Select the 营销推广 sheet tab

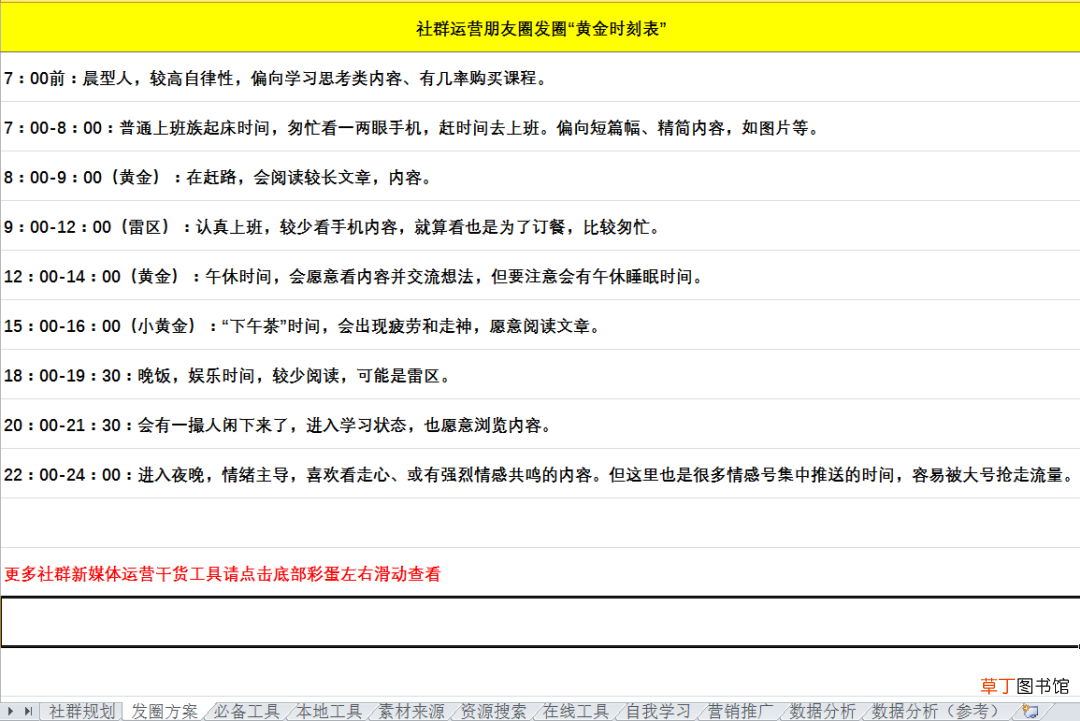[740, 711]
